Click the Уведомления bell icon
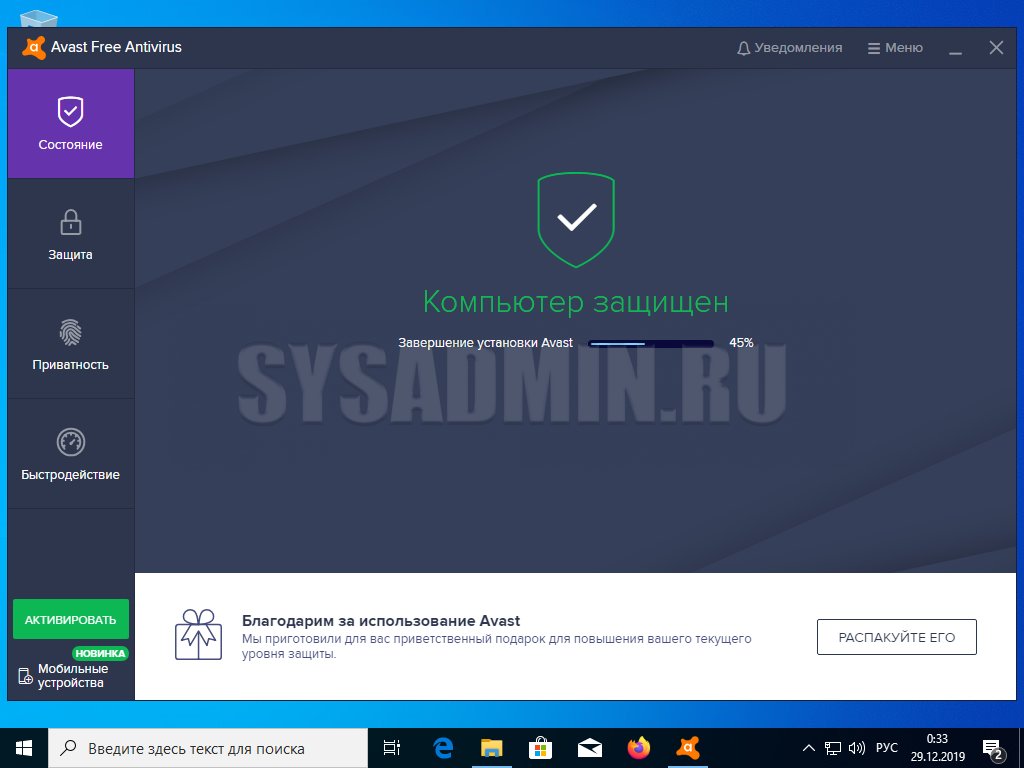The image size is (1024, 768). pos(743,48)
